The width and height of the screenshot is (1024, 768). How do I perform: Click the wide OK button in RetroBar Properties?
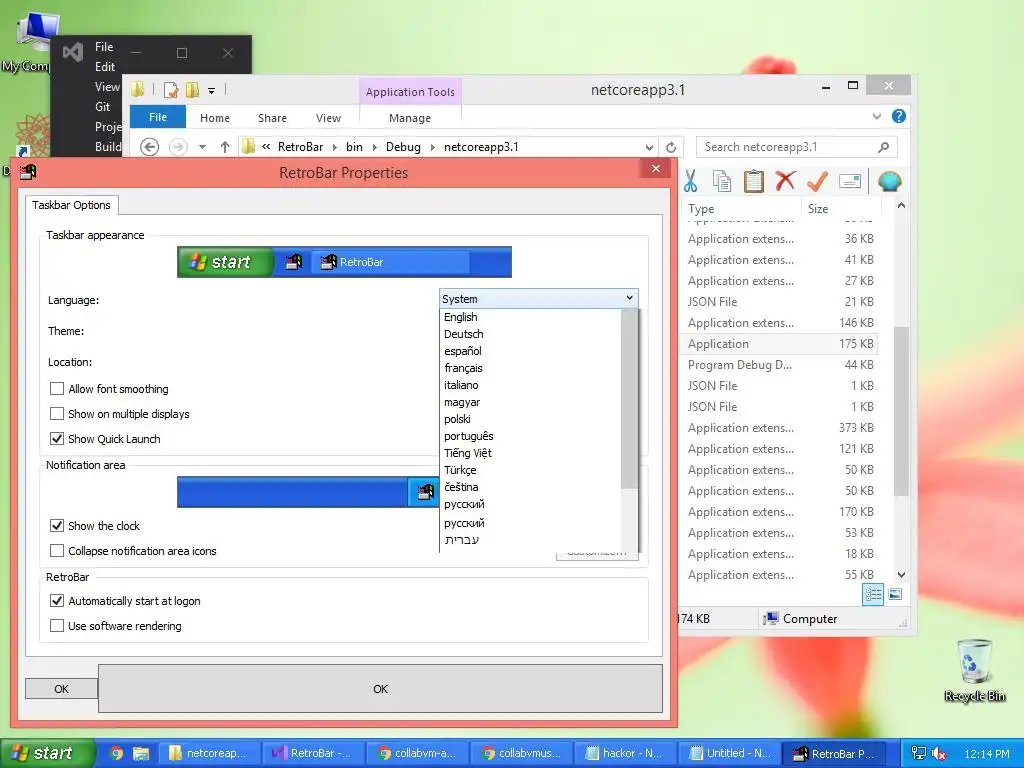(x=380, y=688)
